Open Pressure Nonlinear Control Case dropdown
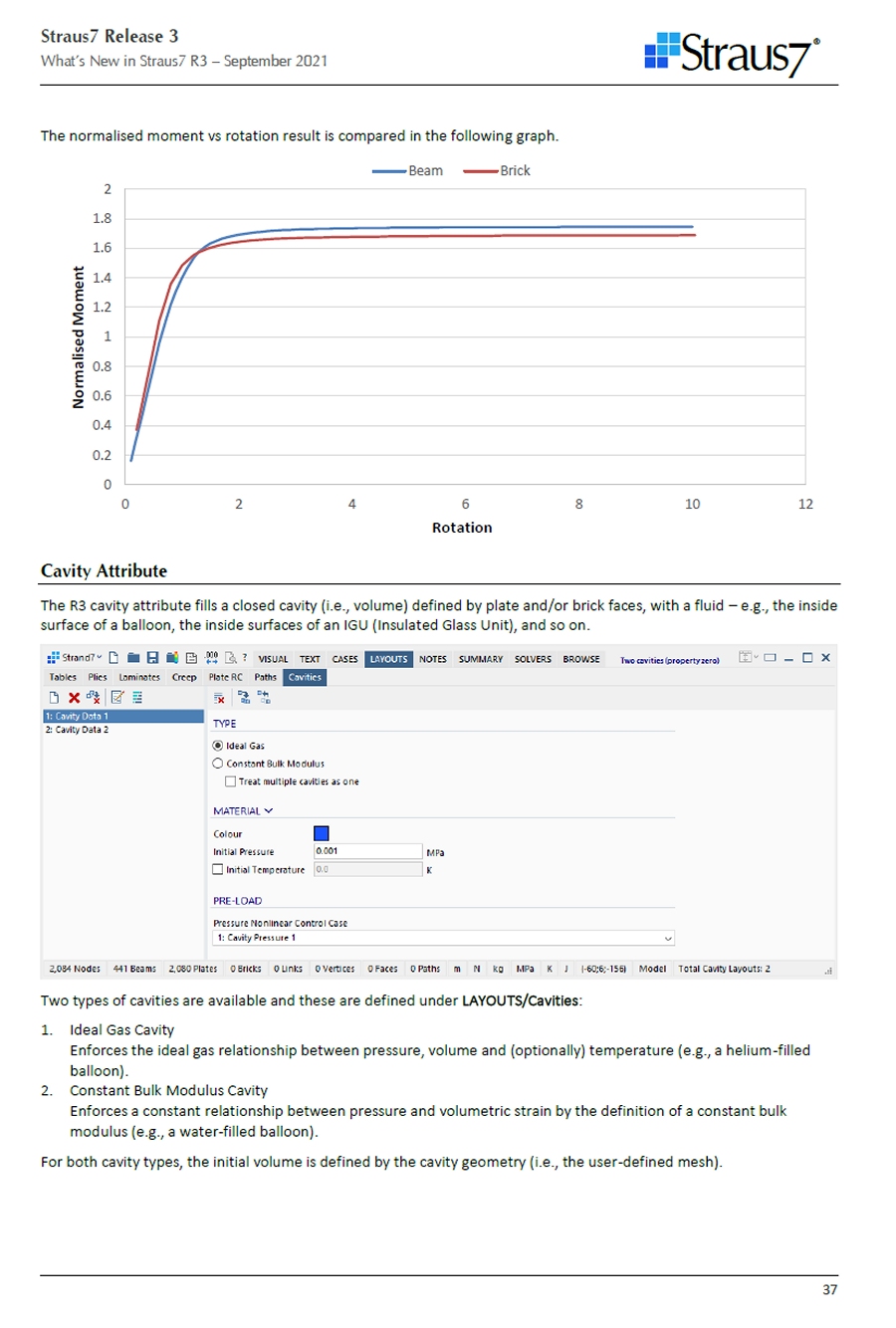Image resolution: width=896 pixels, height=1328 pixels. coord(668,938)
